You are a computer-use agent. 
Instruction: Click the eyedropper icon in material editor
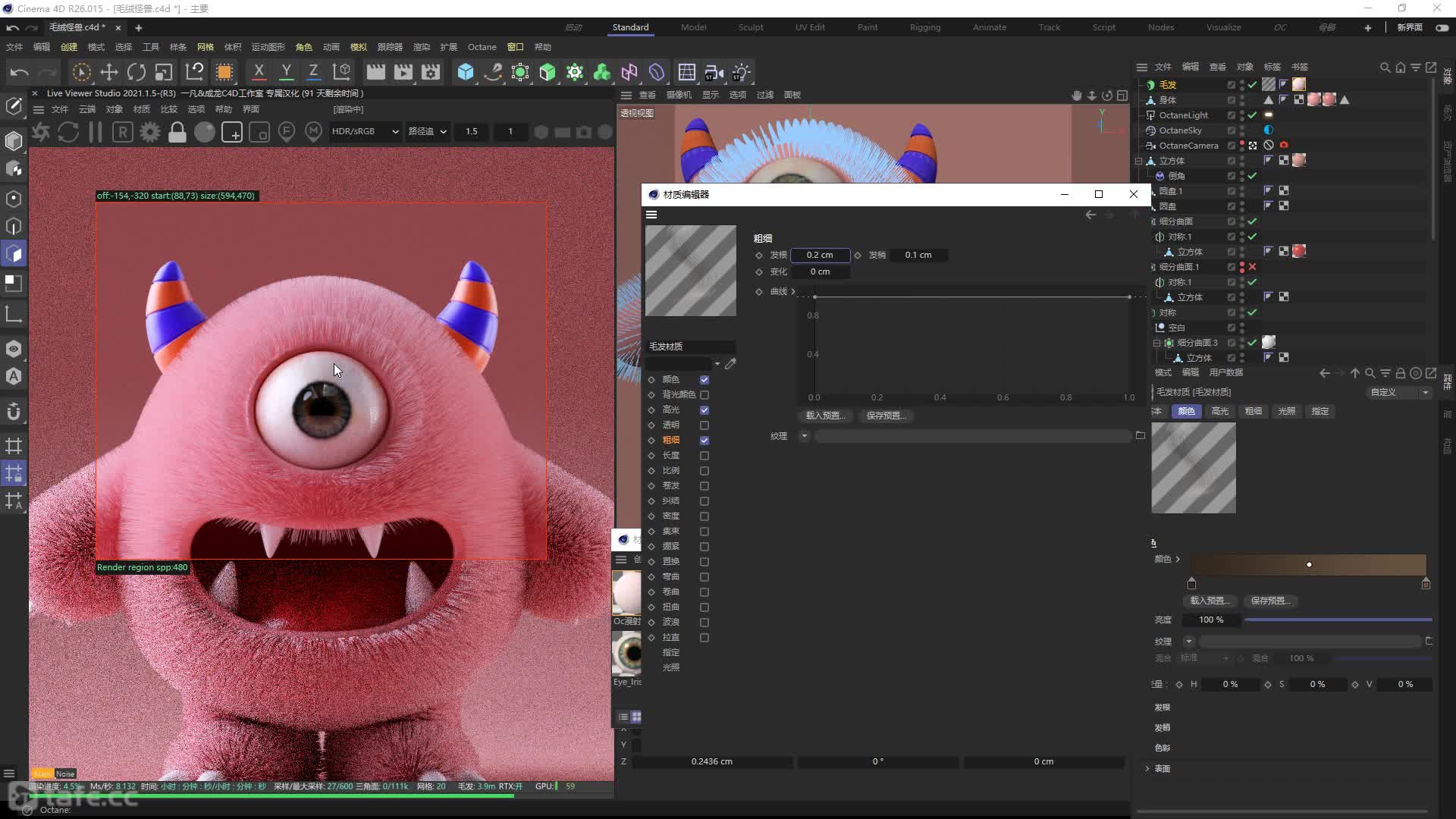[x=730, y=364]
